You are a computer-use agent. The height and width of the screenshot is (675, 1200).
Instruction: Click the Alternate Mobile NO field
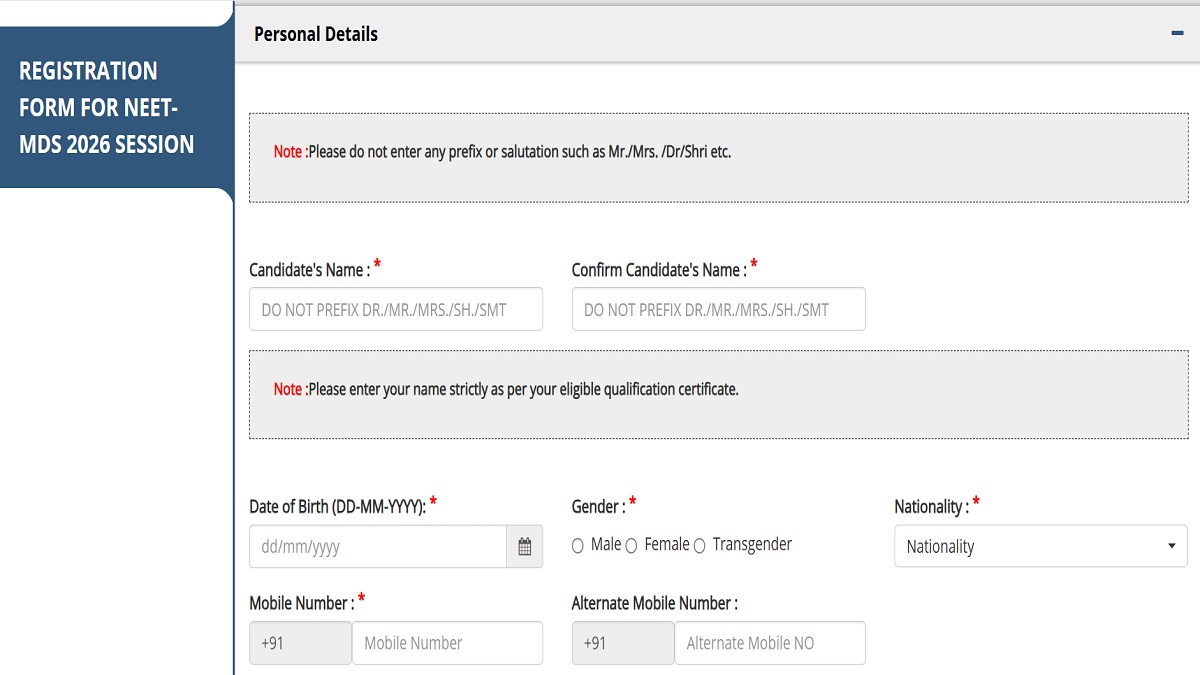pos(769,643)
